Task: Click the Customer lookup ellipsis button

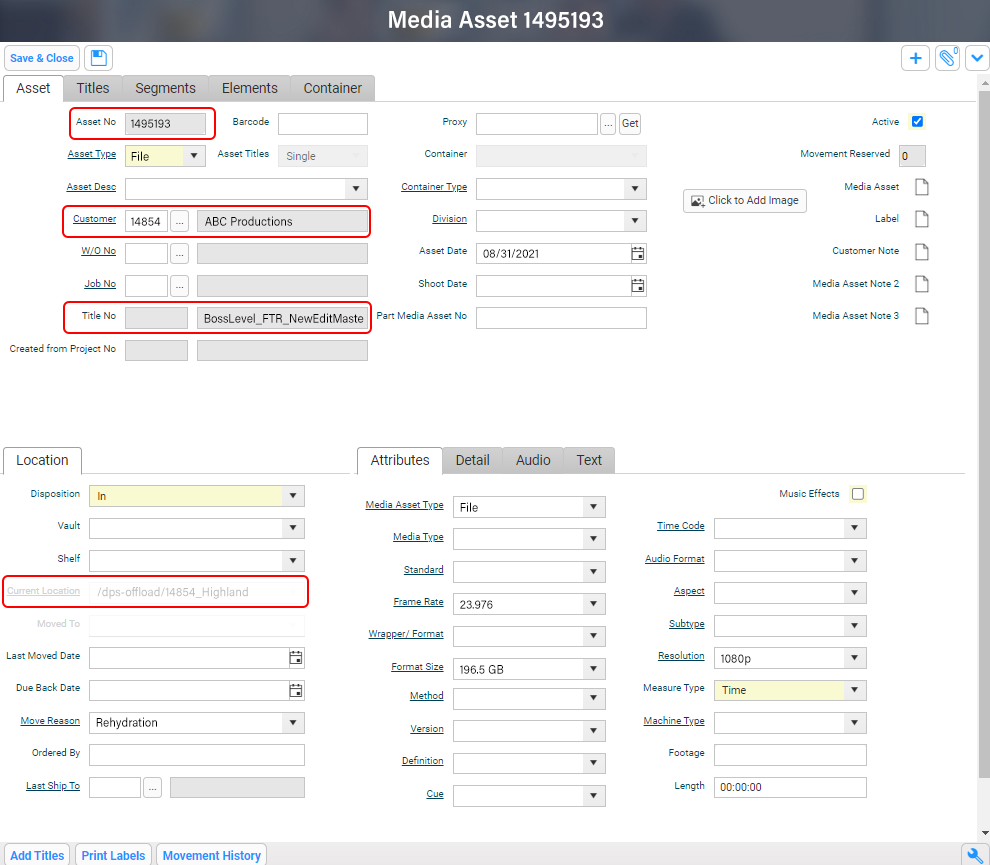Action: point(179,220)
